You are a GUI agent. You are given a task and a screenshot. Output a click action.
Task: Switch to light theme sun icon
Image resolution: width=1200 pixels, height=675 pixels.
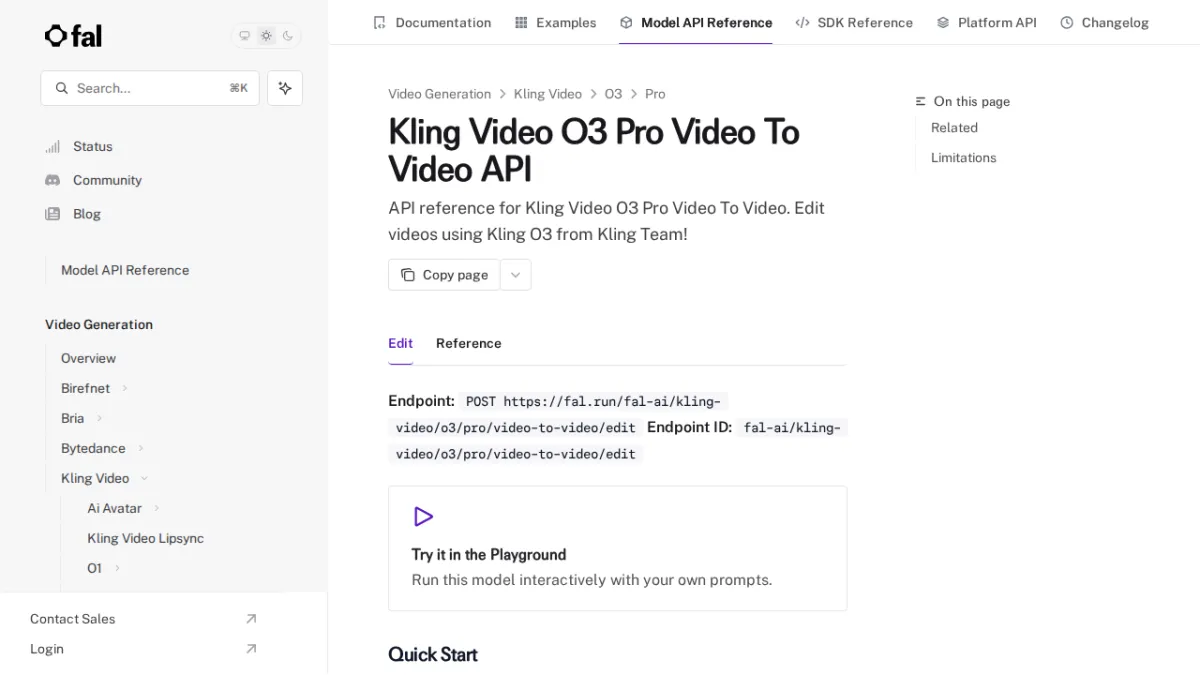(266, 36)
